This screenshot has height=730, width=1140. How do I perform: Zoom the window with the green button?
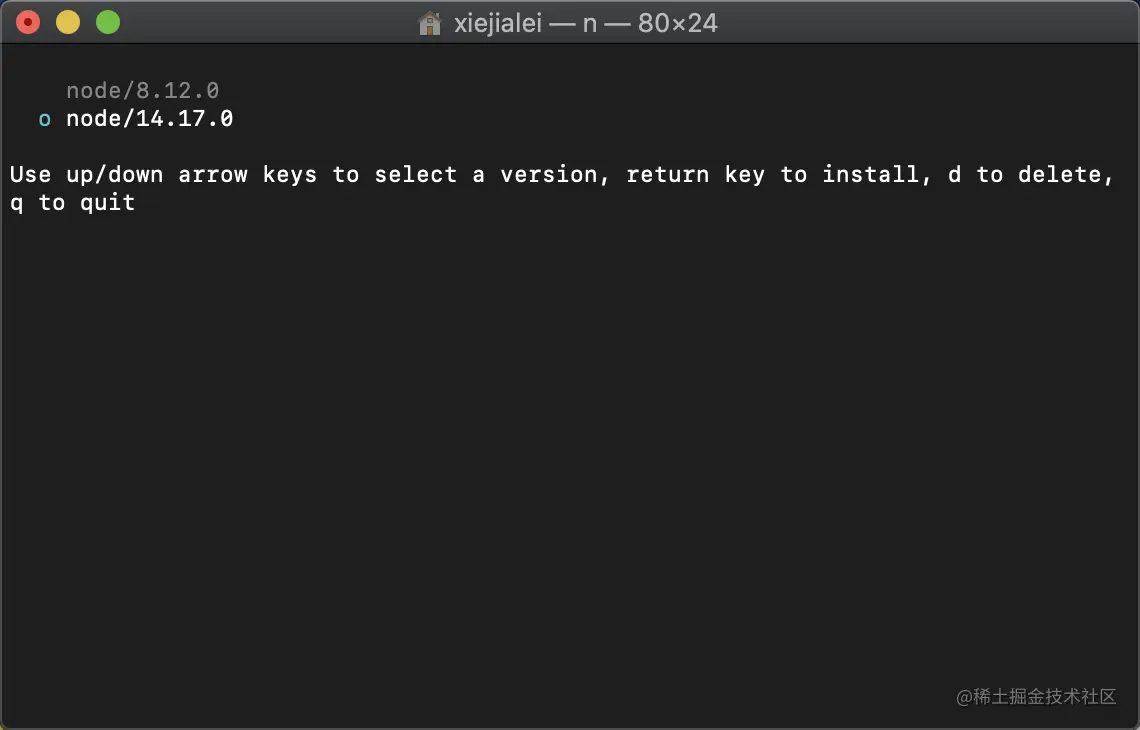point(108,23)
